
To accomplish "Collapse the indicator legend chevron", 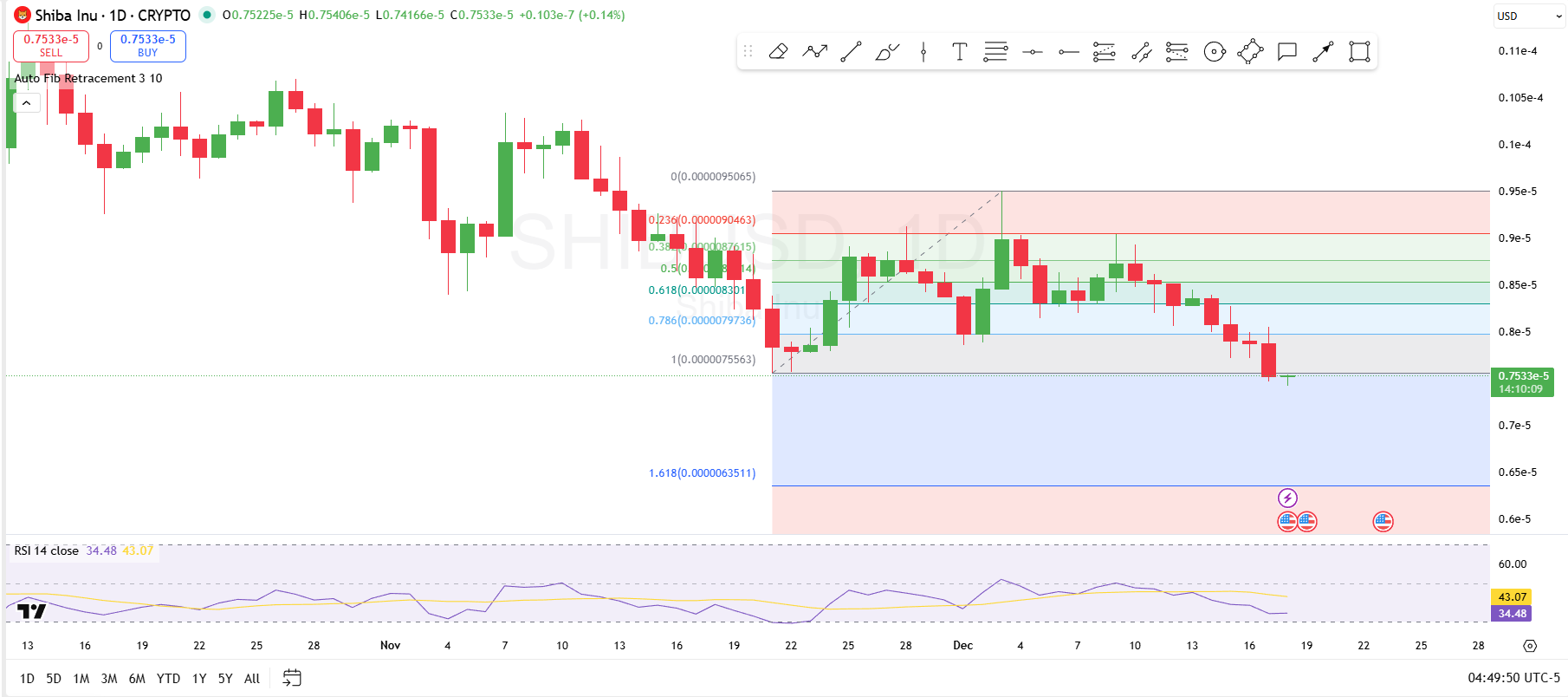I will click(x=27, y=103).
